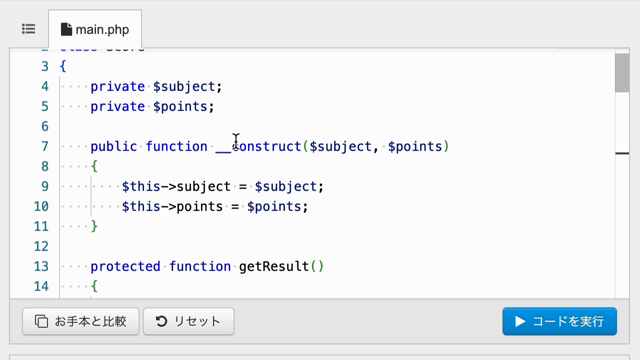Viewport: 640px width, 360px height.
Task: Click the vertical scrollbar thumb in editor
Action: pos(622,73)
